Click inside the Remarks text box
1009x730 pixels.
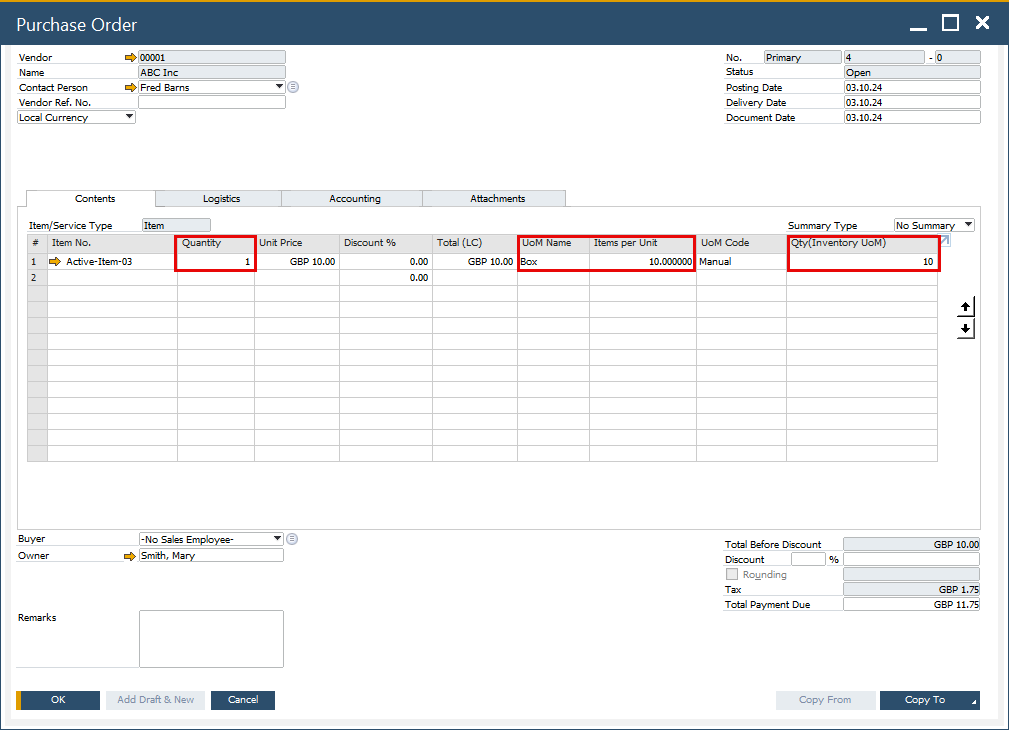211,638
